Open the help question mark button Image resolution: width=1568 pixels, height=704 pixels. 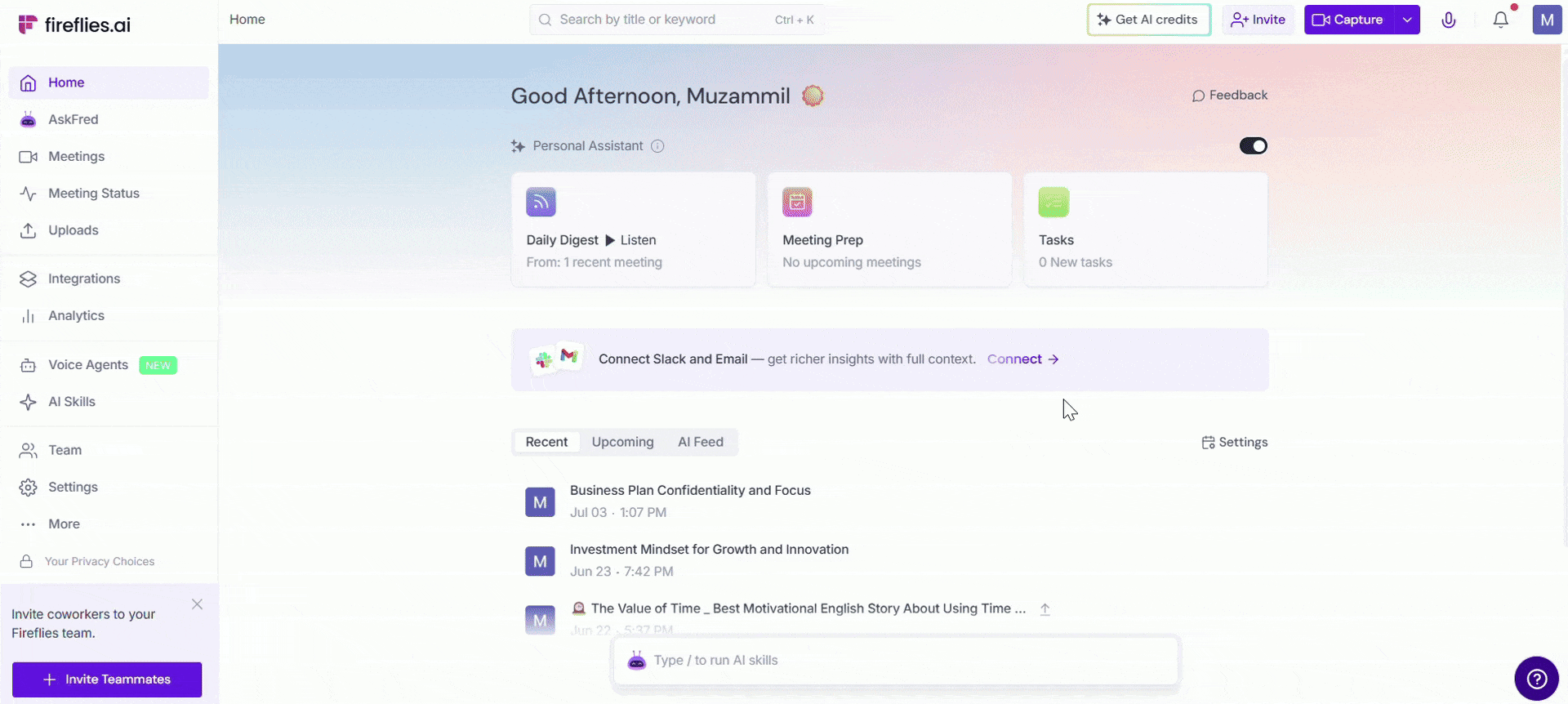(1537, 679)
